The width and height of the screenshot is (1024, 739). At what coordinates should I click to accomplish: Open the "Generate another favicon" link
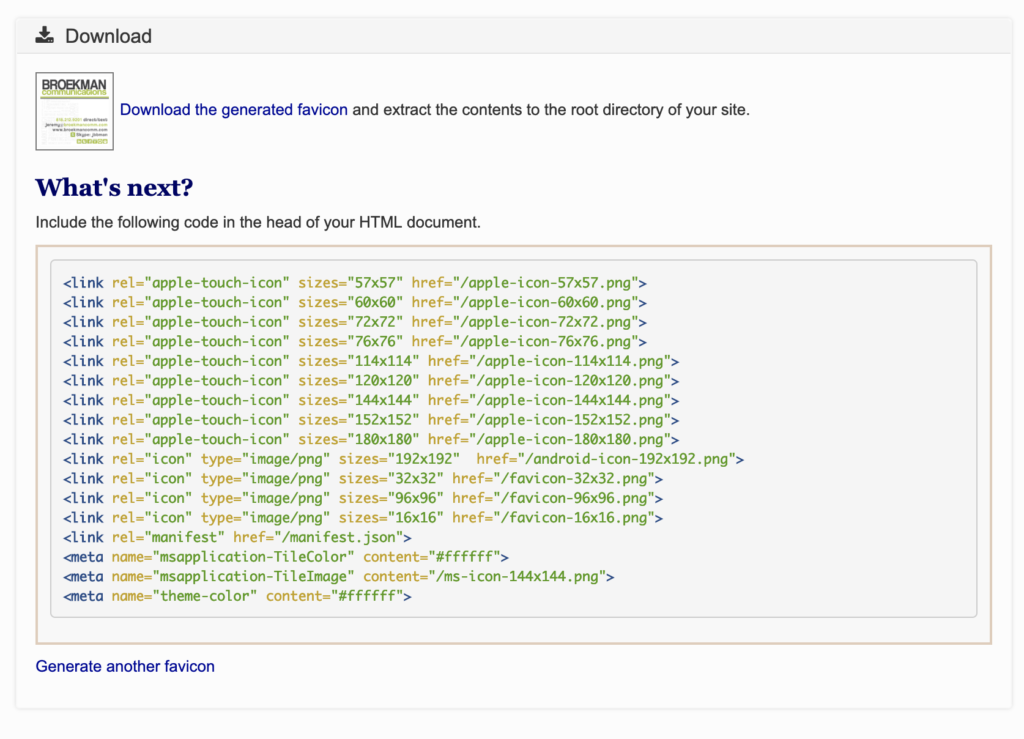tap(125, 666)
